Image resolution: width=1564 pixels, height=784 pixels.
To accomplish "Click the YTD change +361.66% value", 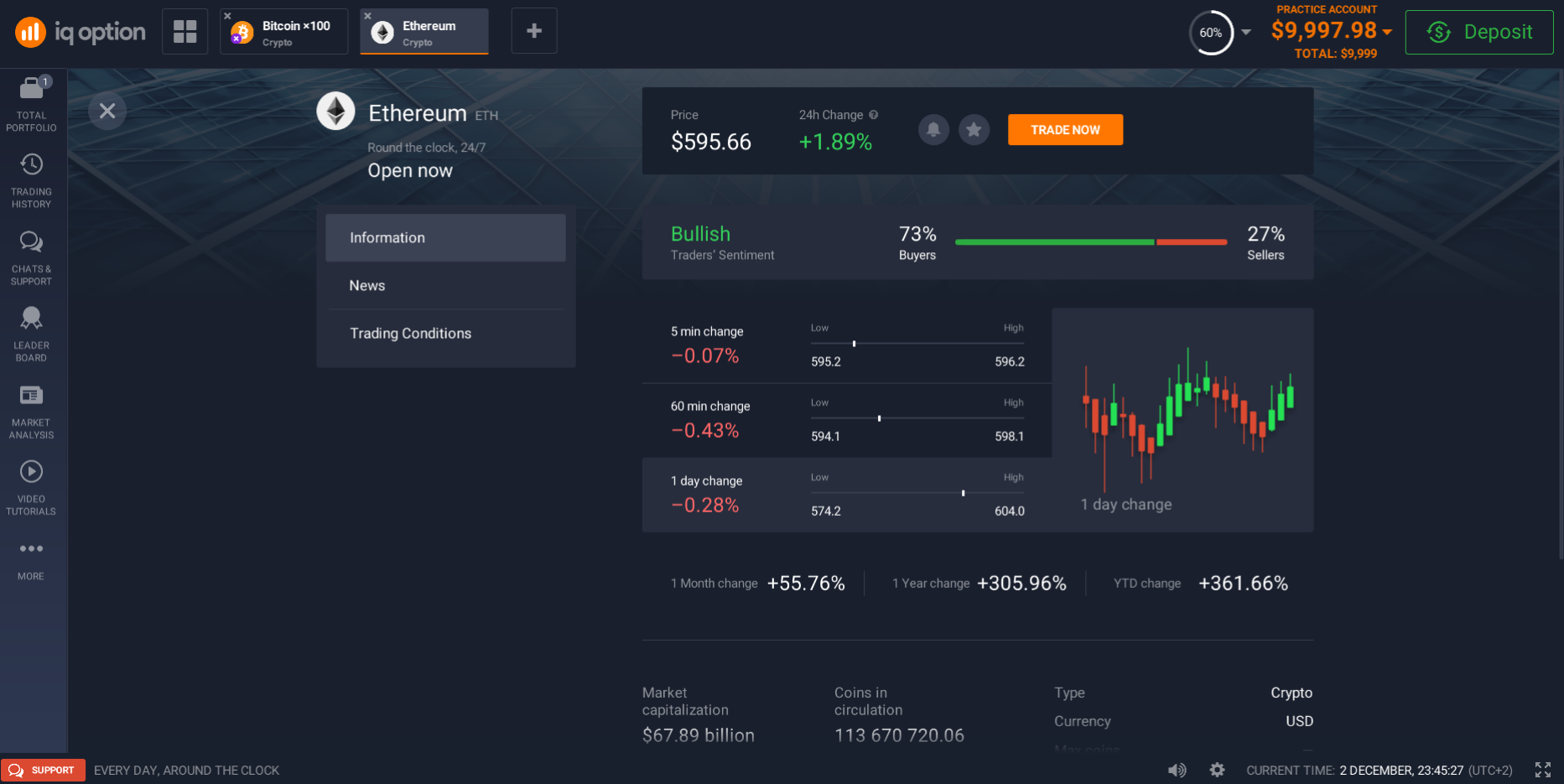I will click(1243, 583).
